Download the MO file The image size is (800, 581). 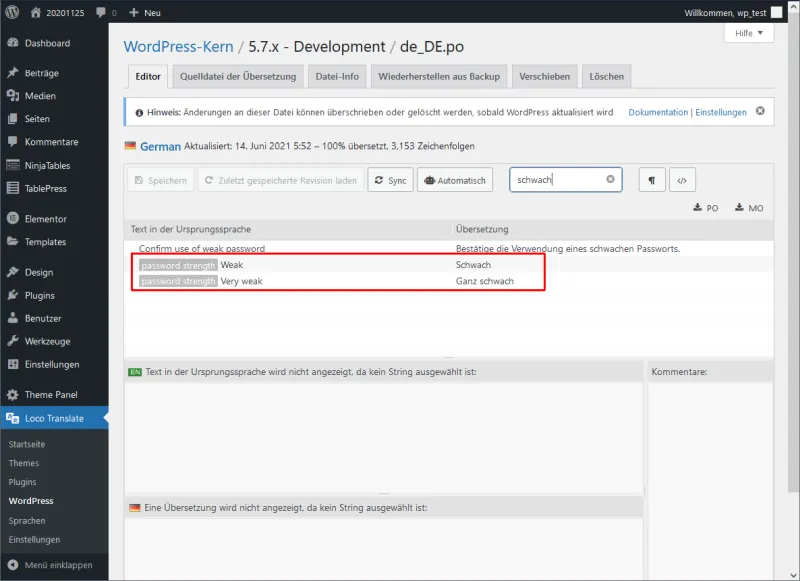tap(749, 208)
